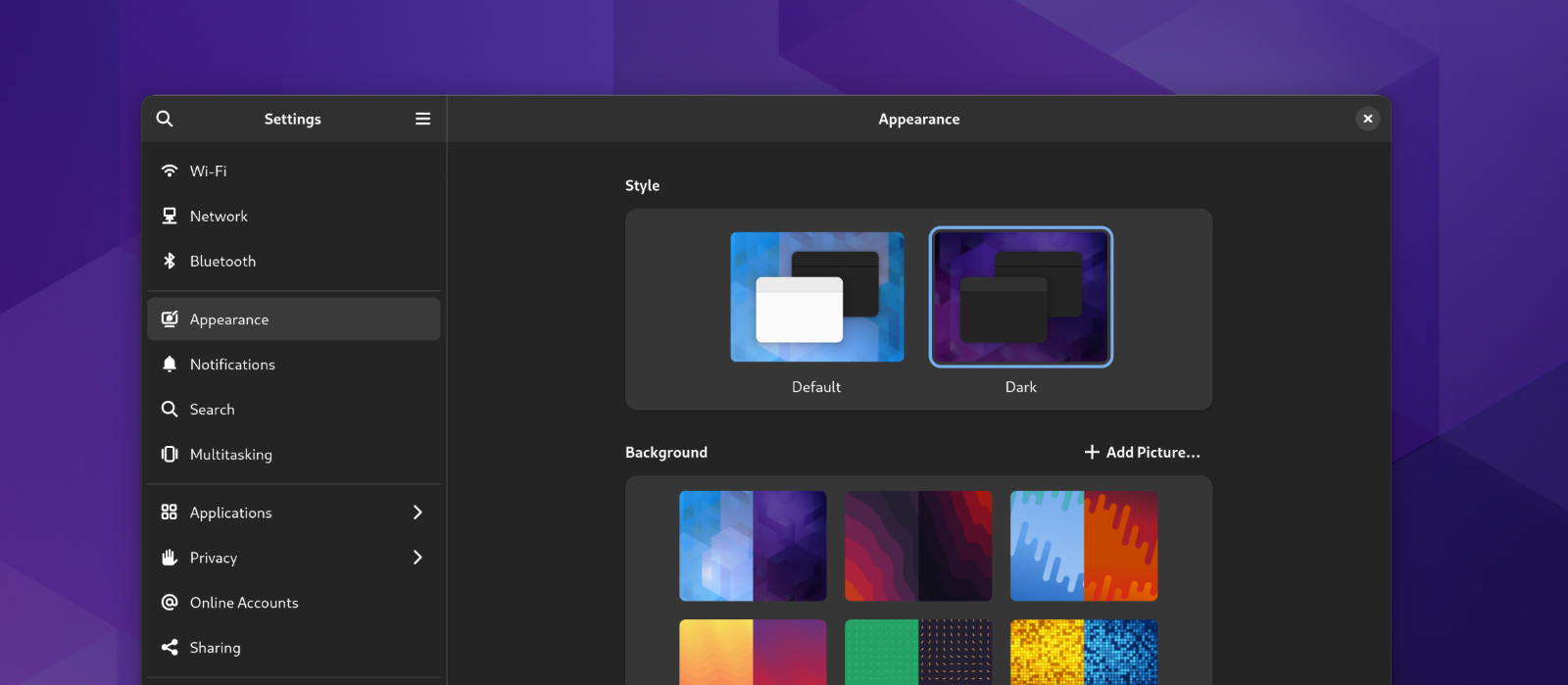Image resolution: width=1568 pixels, height=685 pixels.
Task: Open Multitasking settings panel
Action: point(294,454)
